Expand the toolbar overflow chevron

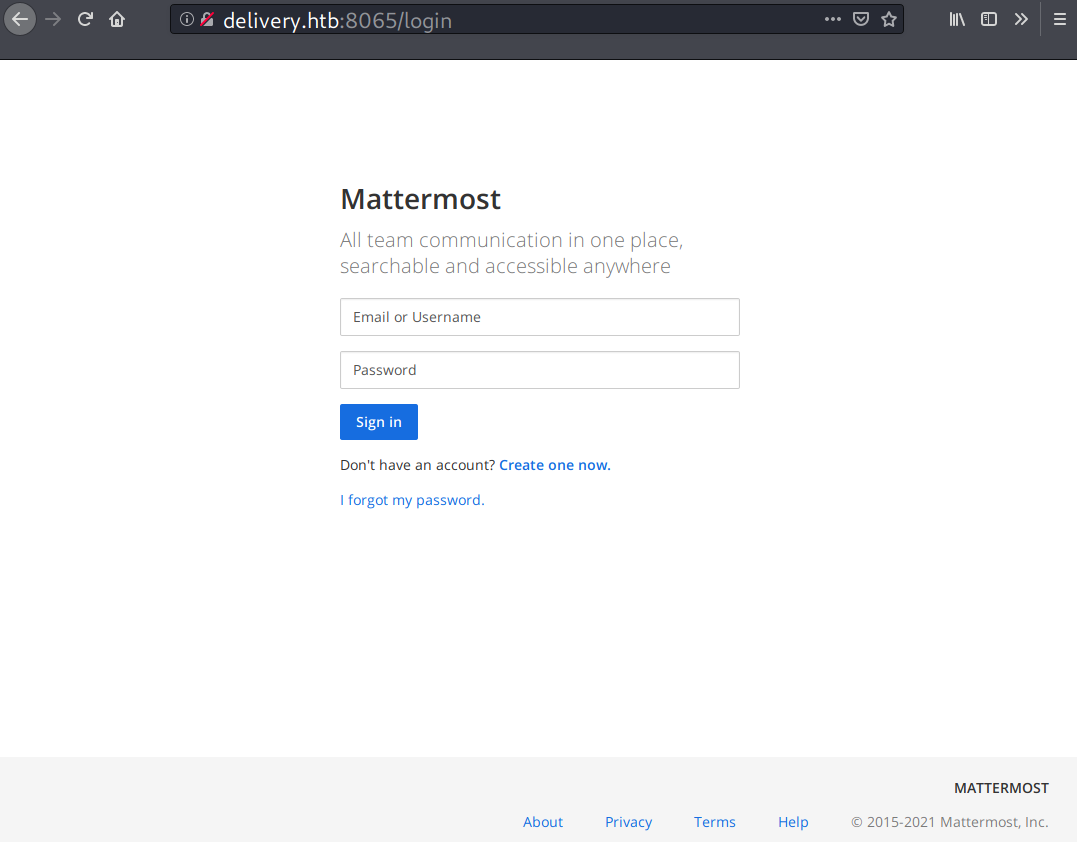point(1020,19)
